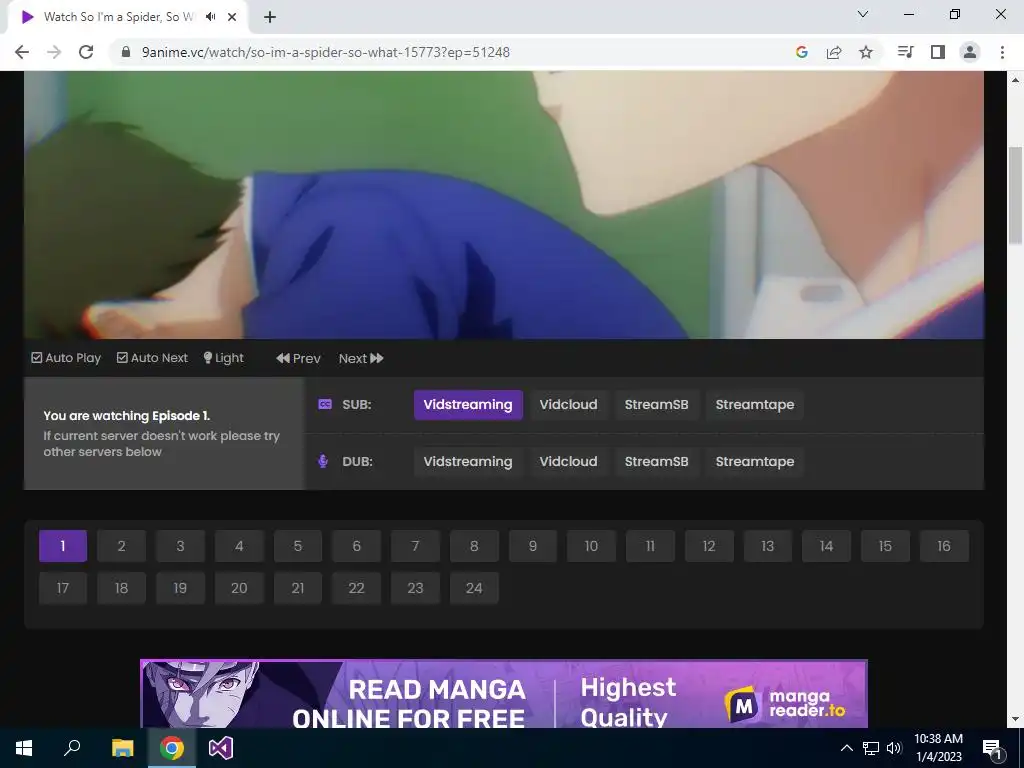1024x768 pixels.
Task: Click the DUB microphone icon
Action: pyautogui.click(x=323, y=462)
